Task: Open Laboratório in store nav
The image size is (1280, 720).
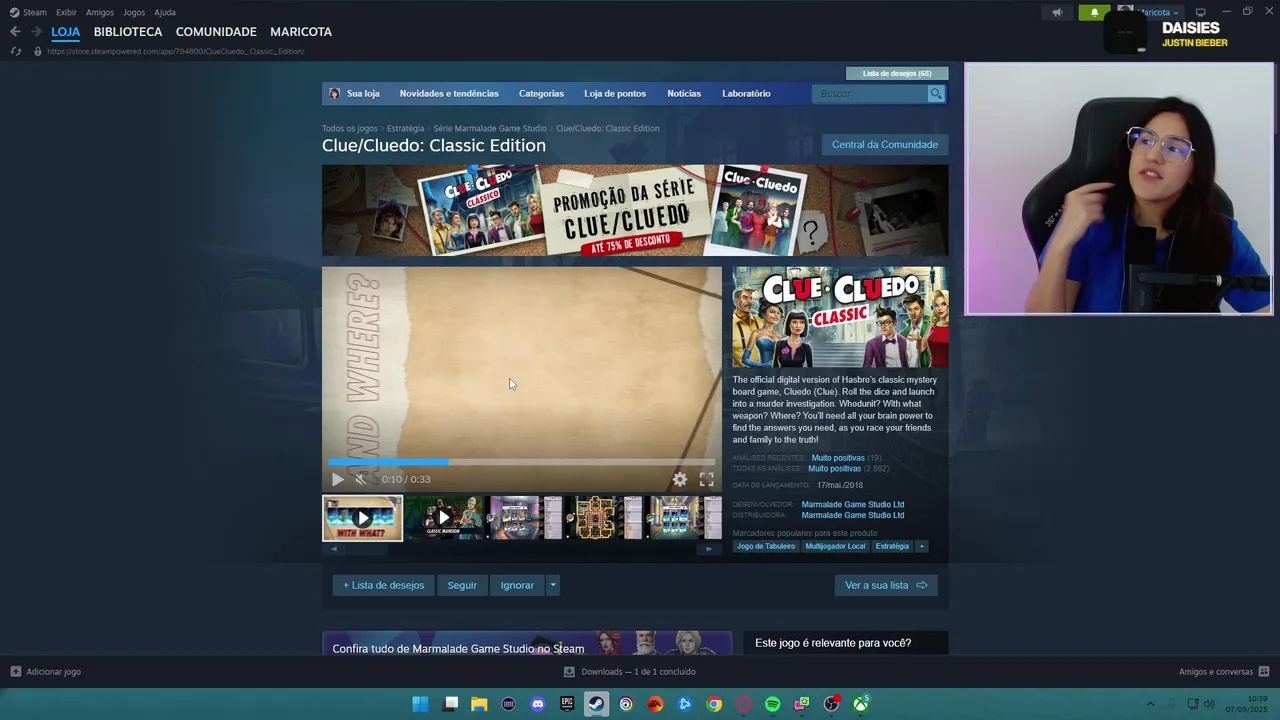Action: [x=746, y=93]
